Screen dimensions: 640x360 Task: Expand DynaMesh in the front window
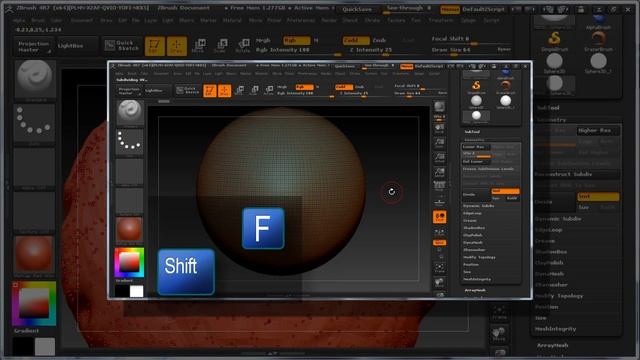point(473,242)
